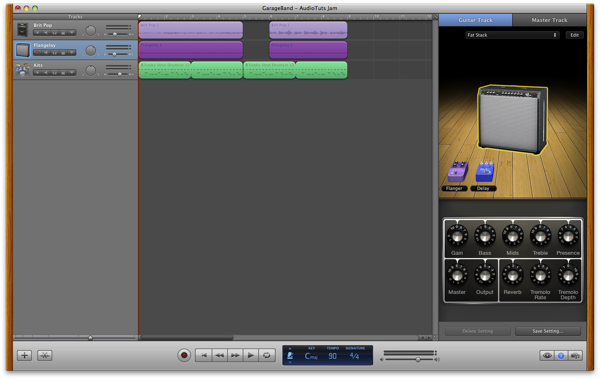
Task: Click the Flangelay track amp icon
Action: [23, 50]
